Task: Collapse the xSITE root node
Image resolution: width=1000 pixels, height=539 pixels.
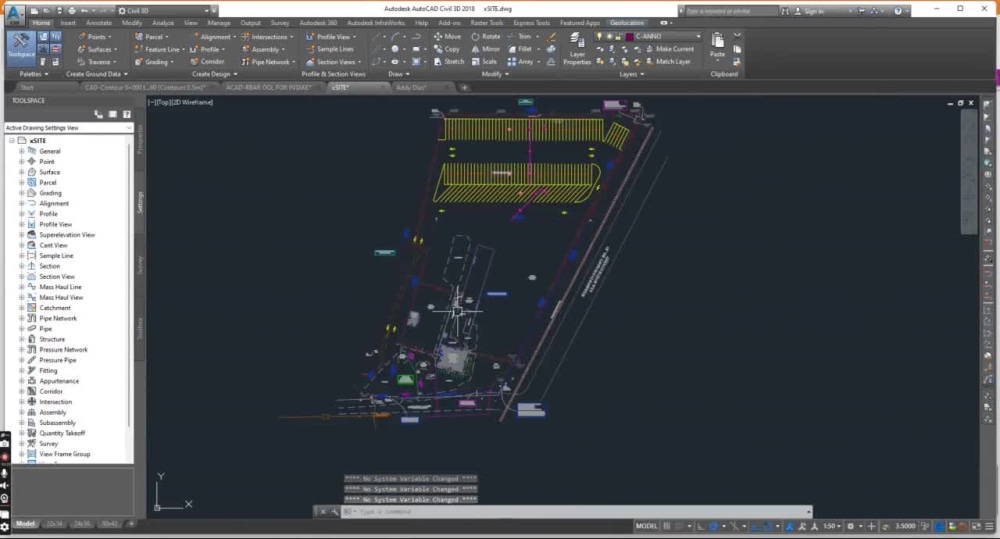Action: (11, 140)
